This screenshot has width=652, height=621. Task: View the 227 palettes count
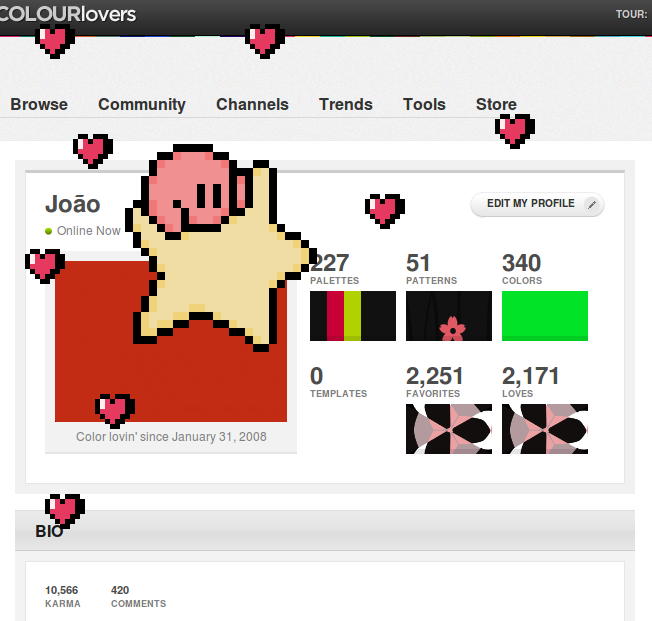[x=330, y=262]
